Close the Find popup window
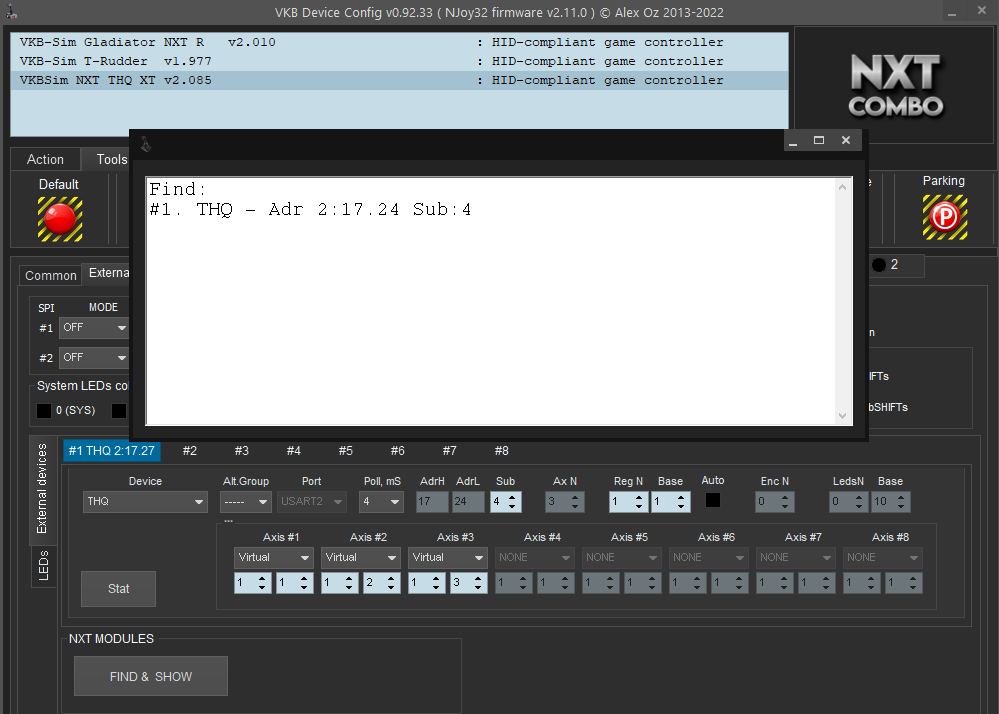The width and height of the screenshot is (999, 714). (845, 140)
